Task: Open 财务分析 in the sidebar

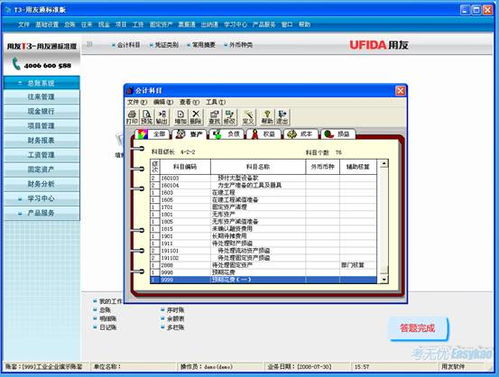Action: [x=41, y=184]
